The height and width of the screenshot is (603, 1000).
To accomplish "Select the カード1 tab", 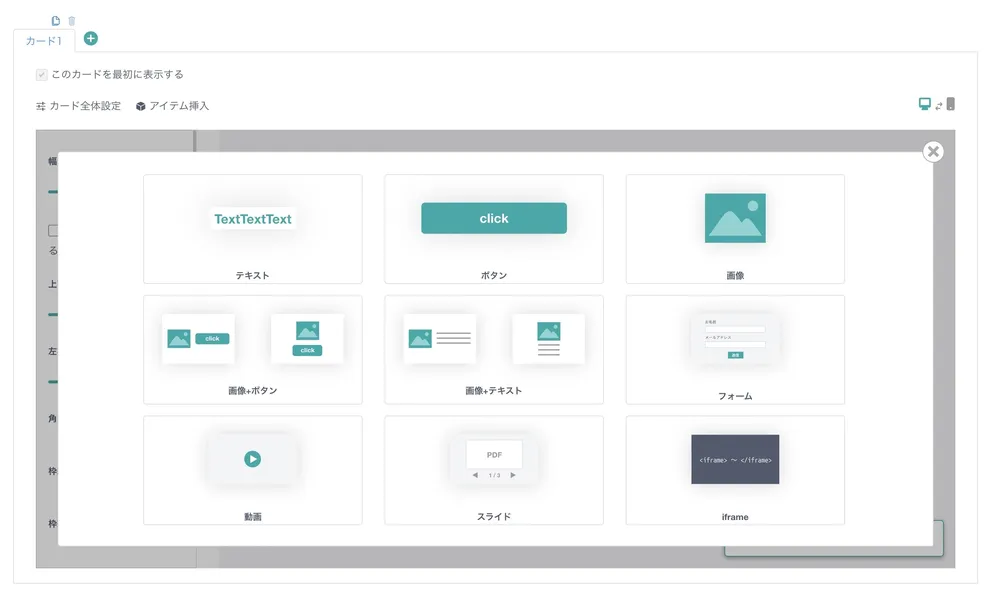I will click(x=44, y=41).
